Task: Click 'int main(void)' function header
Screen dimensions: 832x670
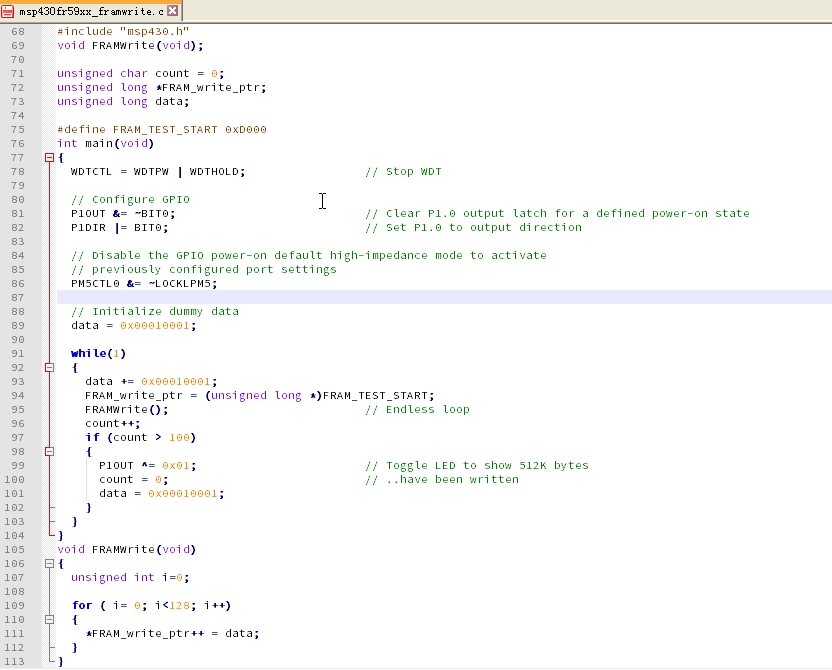Action: click(106, 144)
